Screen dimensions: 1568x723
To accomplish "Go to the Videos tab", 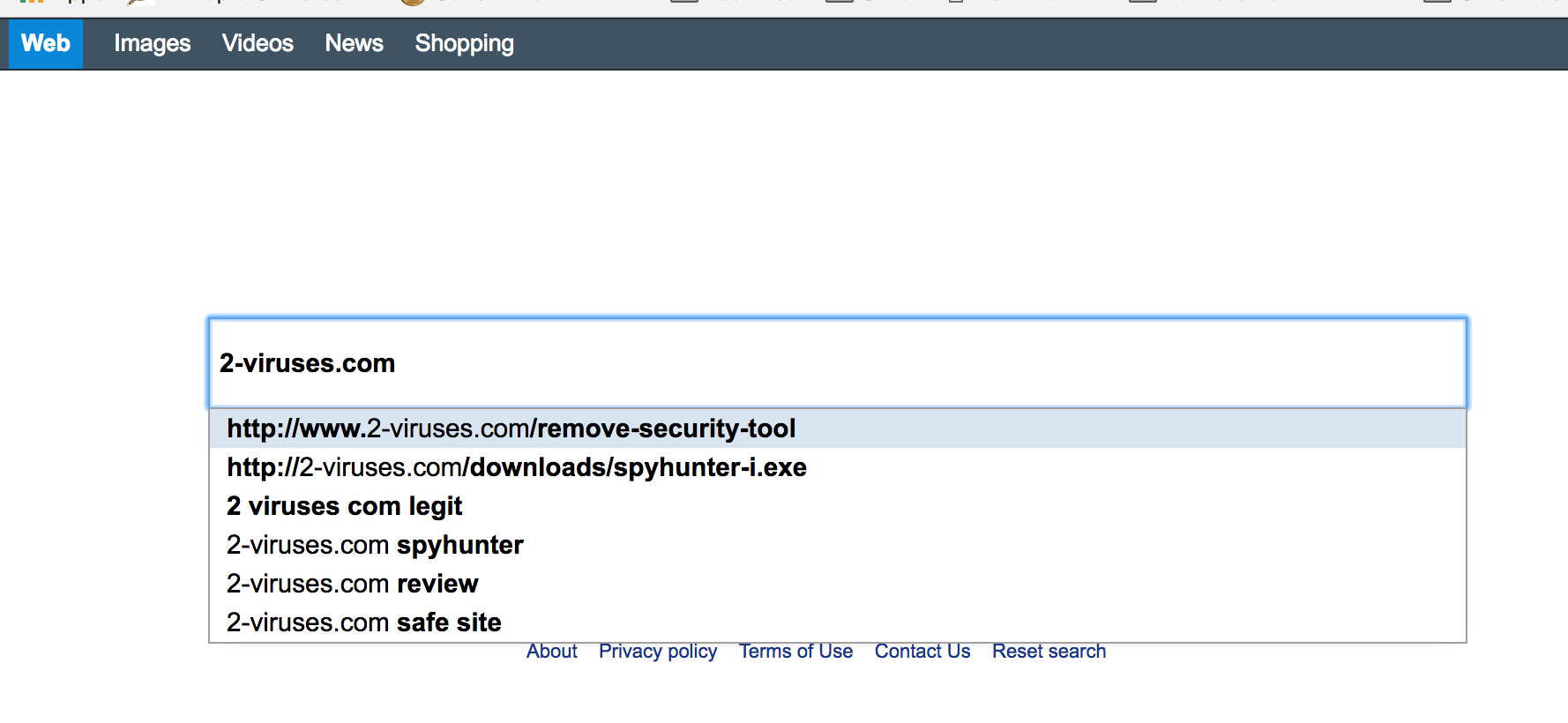I will pos(258,43).
